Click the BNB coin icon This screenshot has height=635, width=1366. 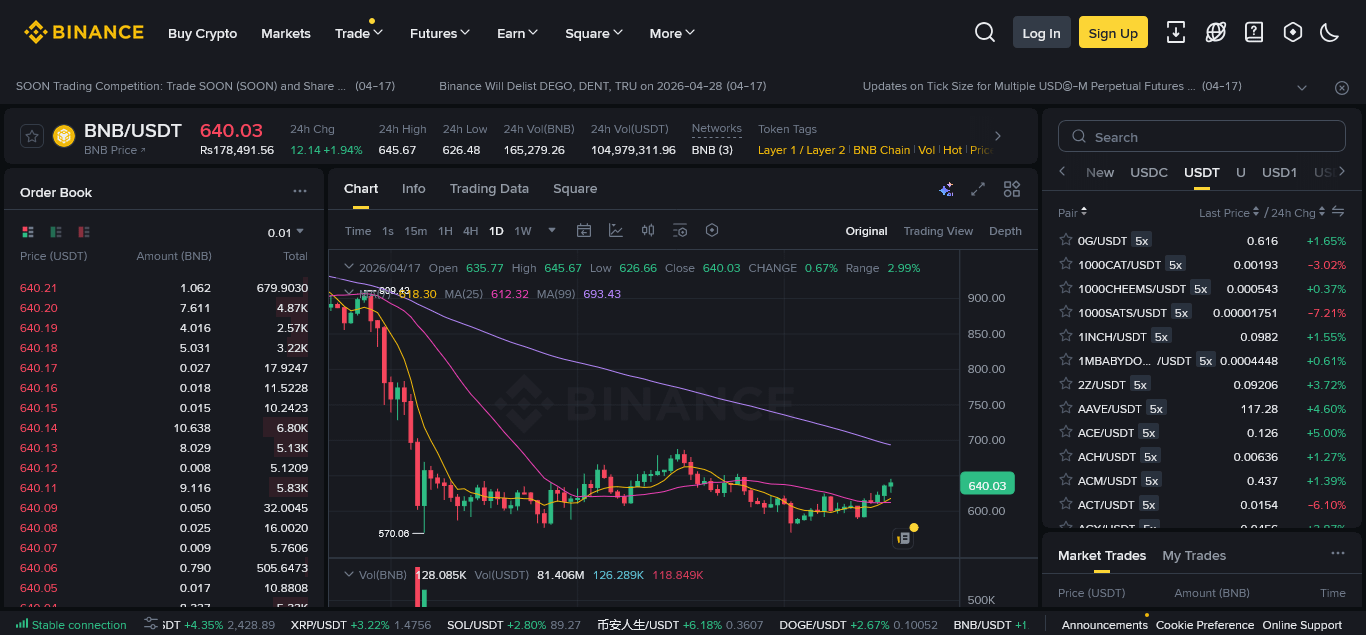pos(64,136)
